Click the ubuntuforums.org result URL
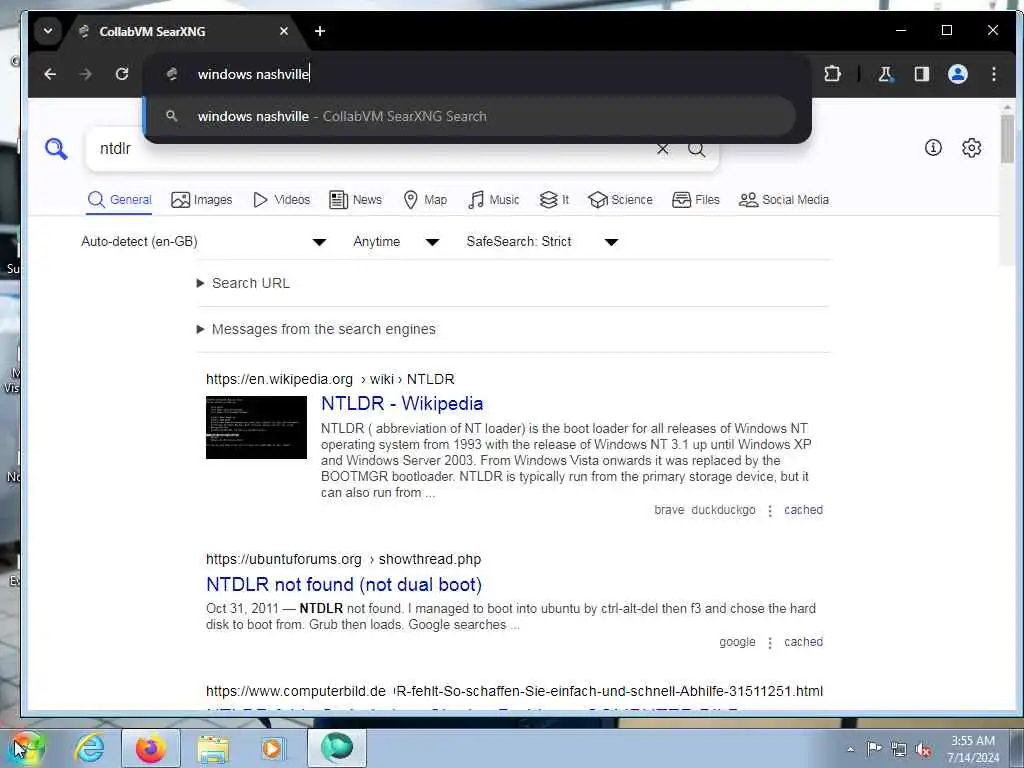Viewport: 1024px width, 768px height. tap(343, 560)
